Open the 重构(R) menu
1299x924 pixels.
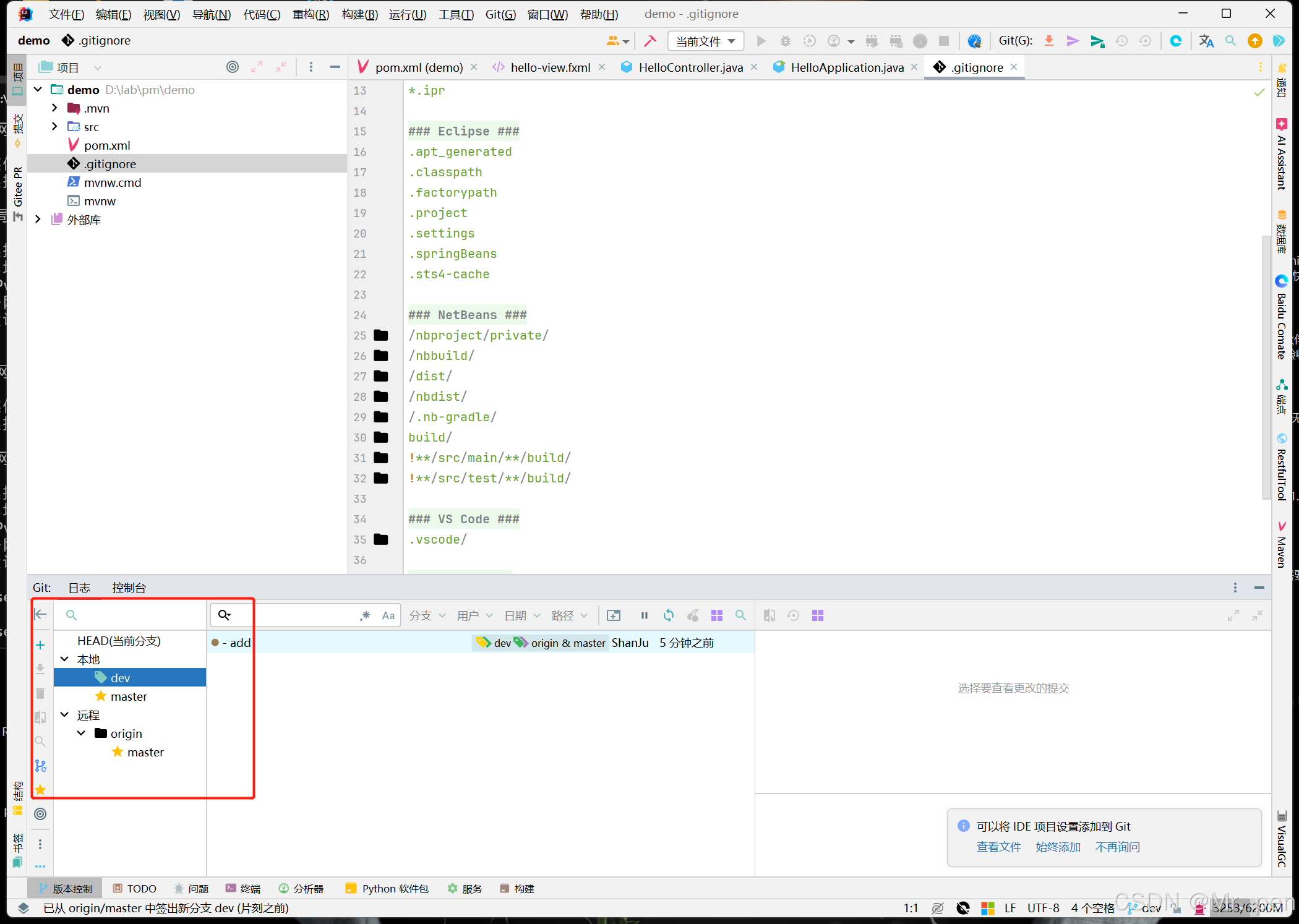311,14
